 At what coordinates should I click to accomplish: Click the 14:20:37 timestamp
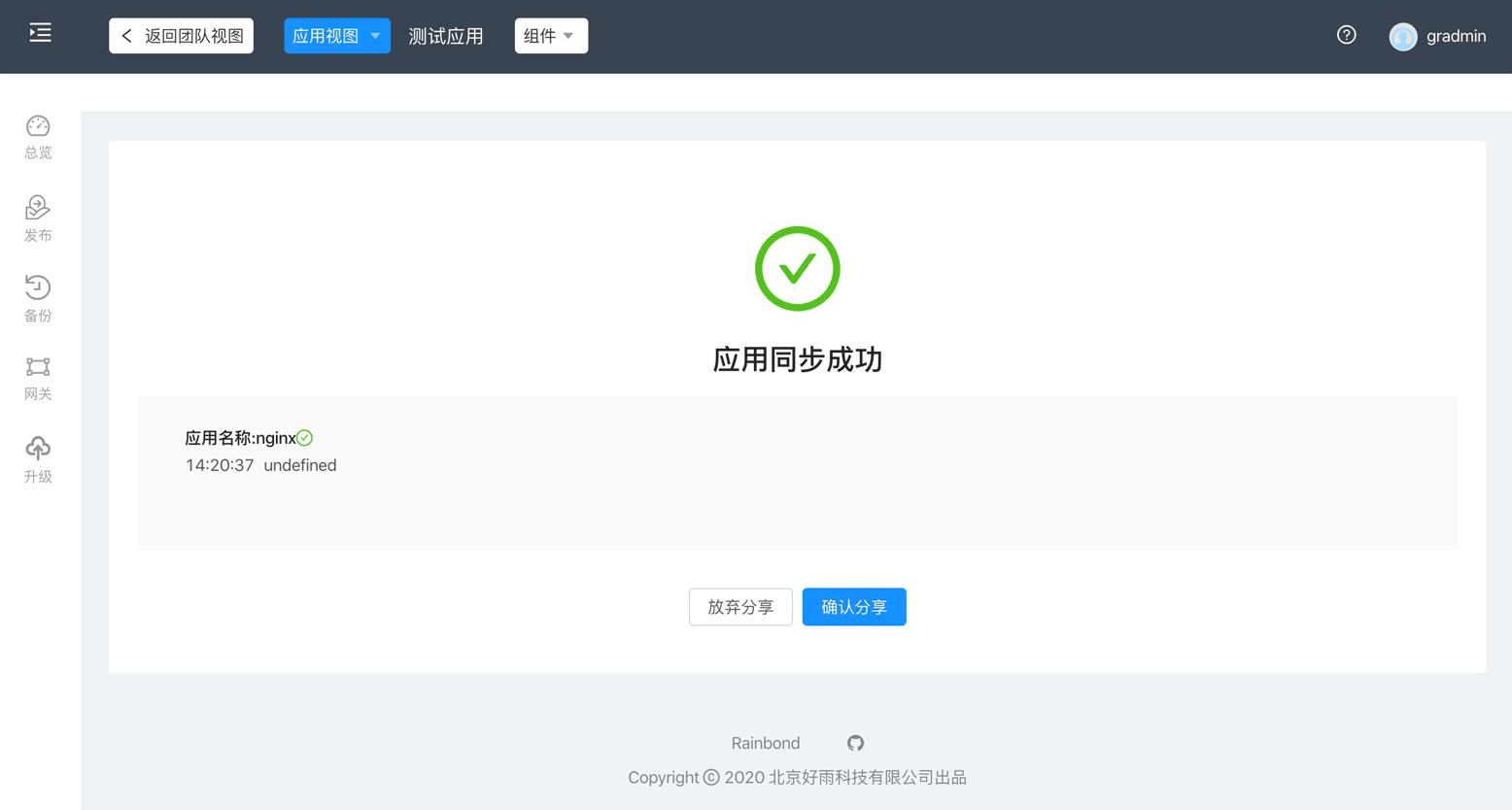[x=220, y=465]
